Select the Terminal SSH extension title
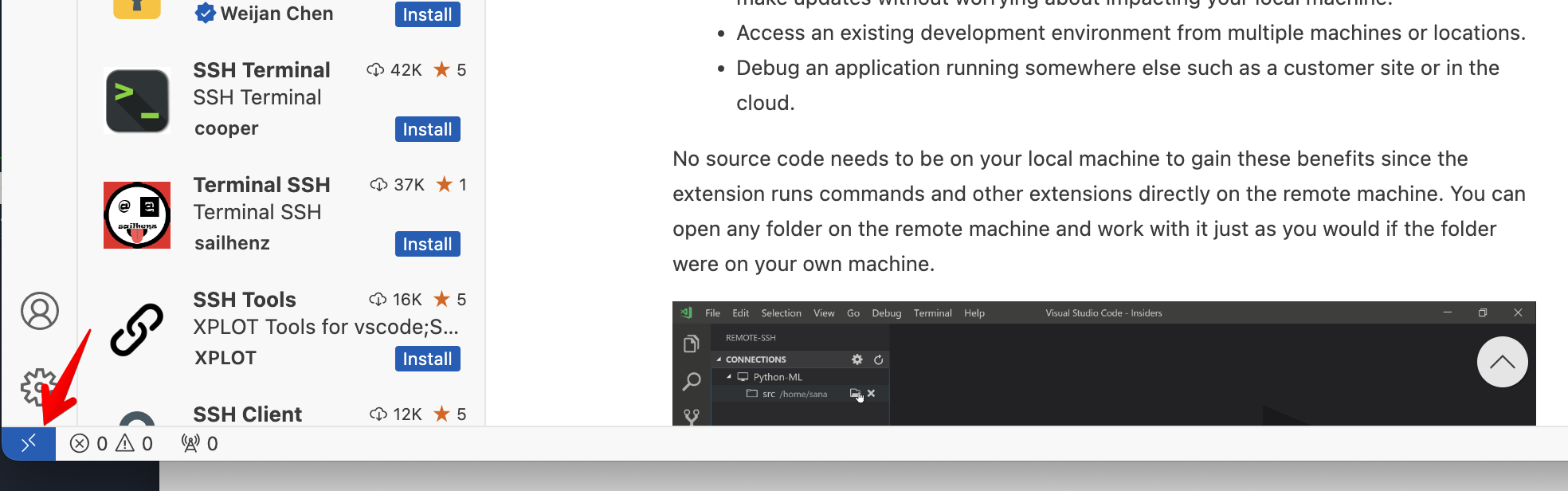Image resolution: width=1568 pixels, height=491 pixels. (x=261, y=185)
